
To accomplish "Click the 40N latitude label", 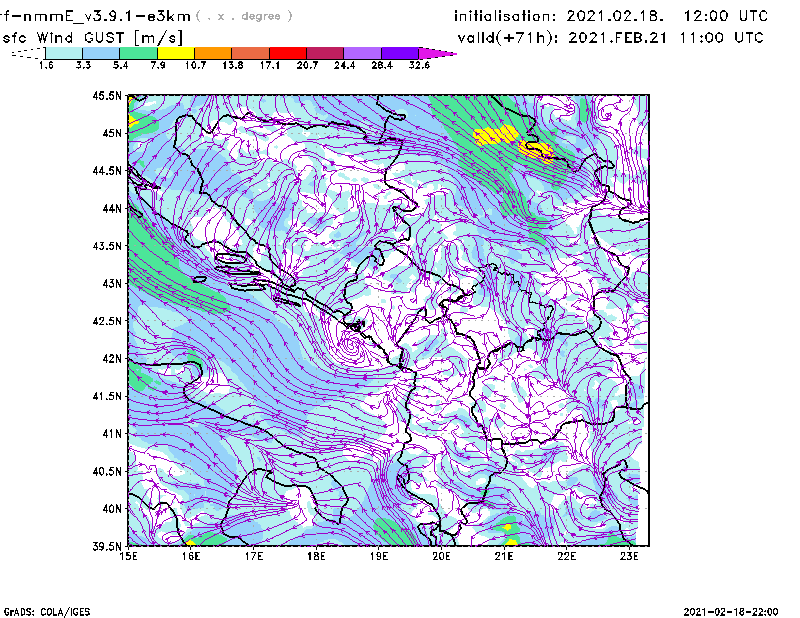I will click(x=112, y=509).
